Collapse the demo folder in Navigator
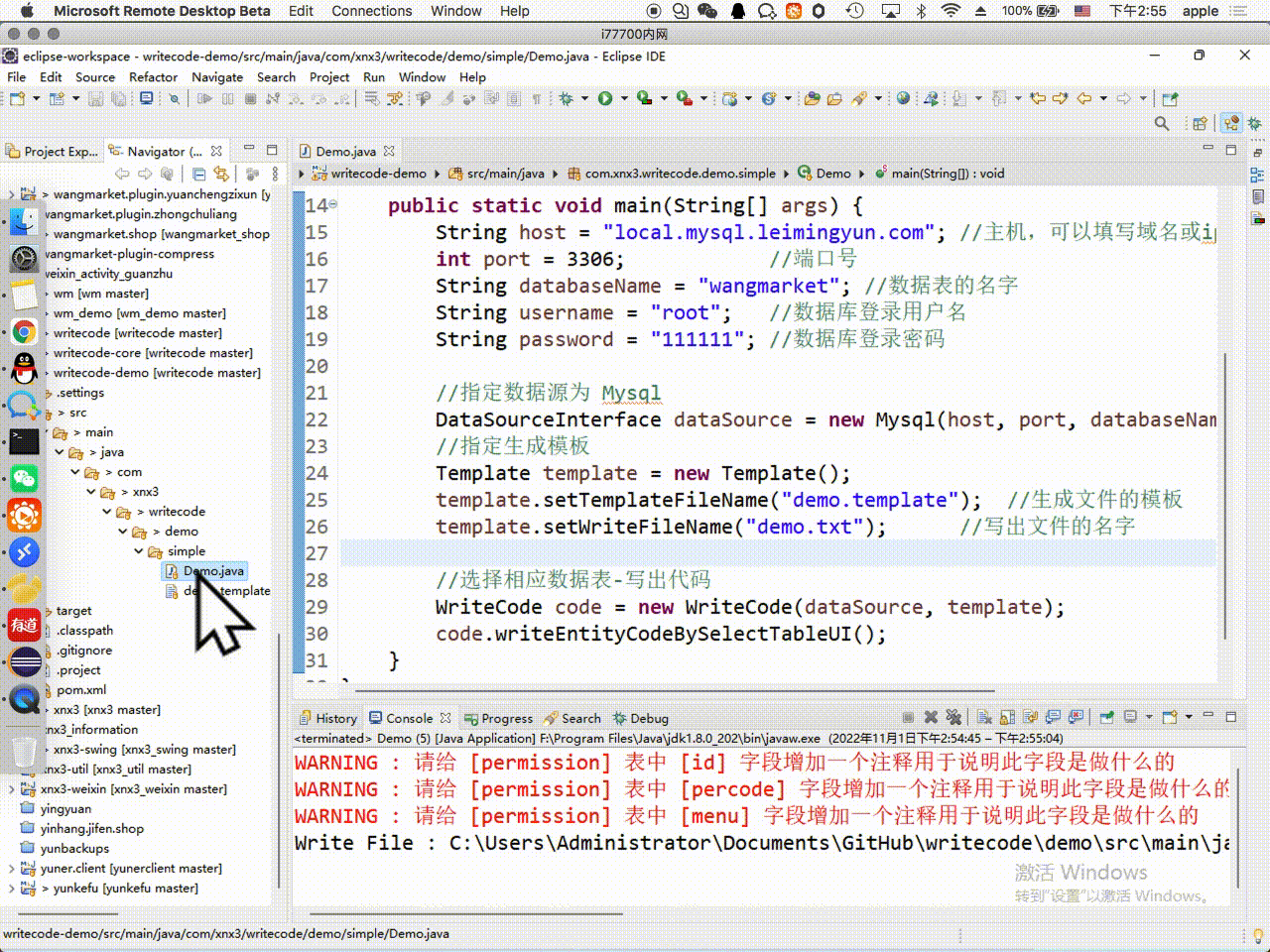1270x952 pixels. [x=123, y=532]
